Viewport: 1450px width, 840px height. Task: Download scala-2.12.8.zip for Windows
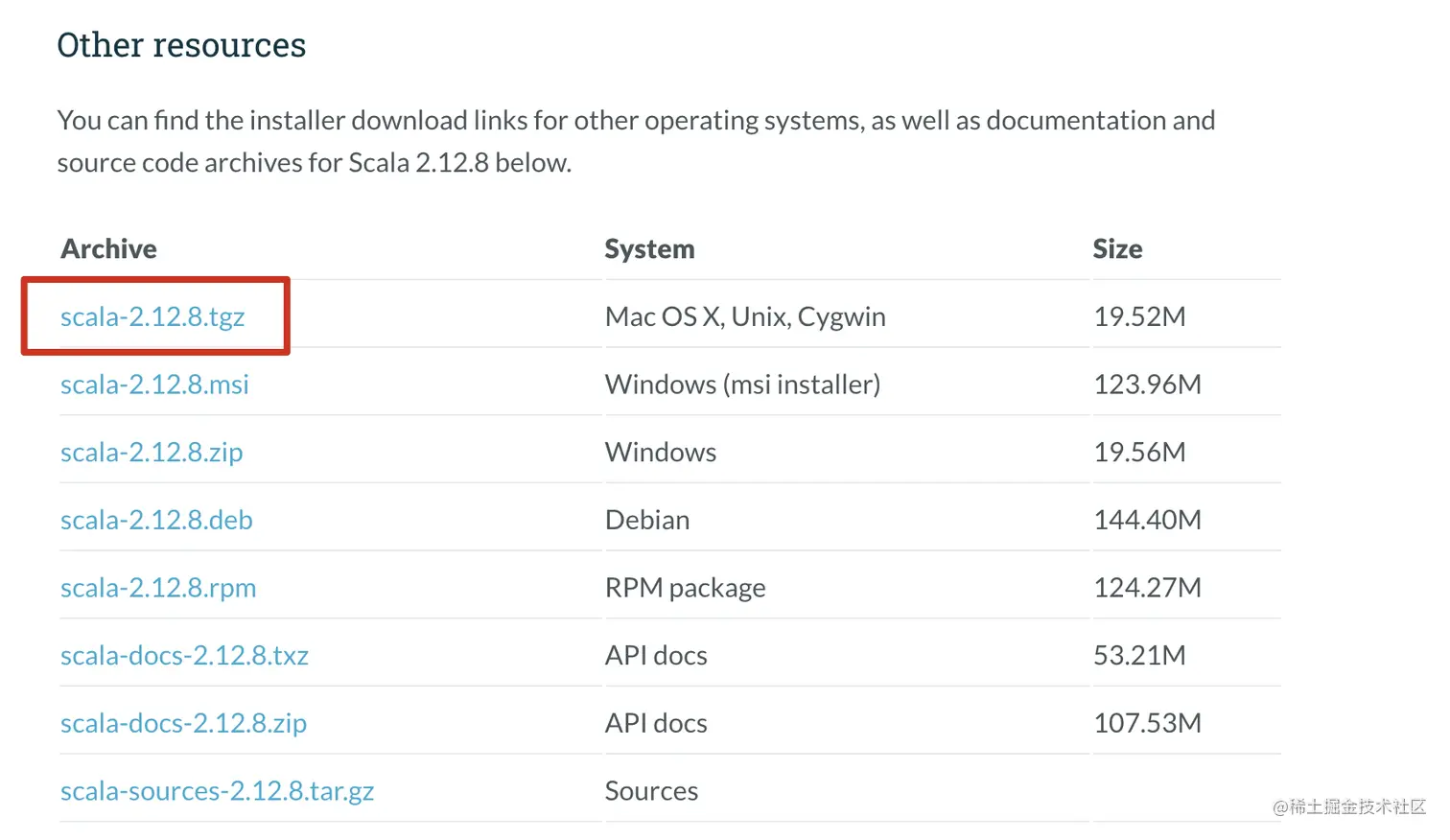(x=152, y=453)
